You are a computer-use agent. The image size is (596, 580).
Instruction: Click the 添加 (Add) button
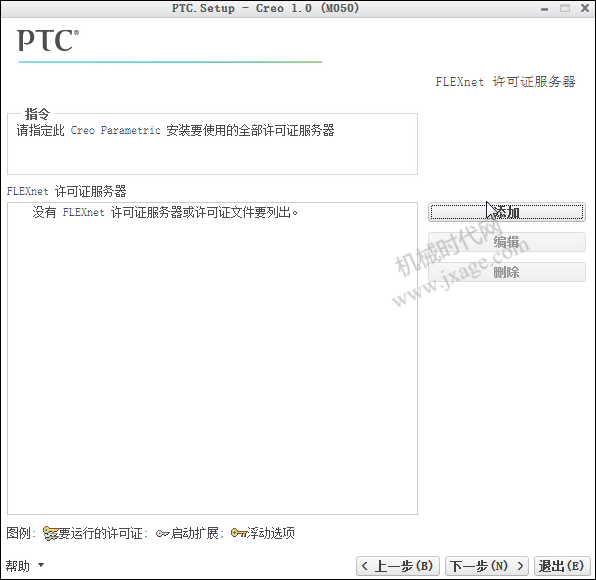(507, 212)
